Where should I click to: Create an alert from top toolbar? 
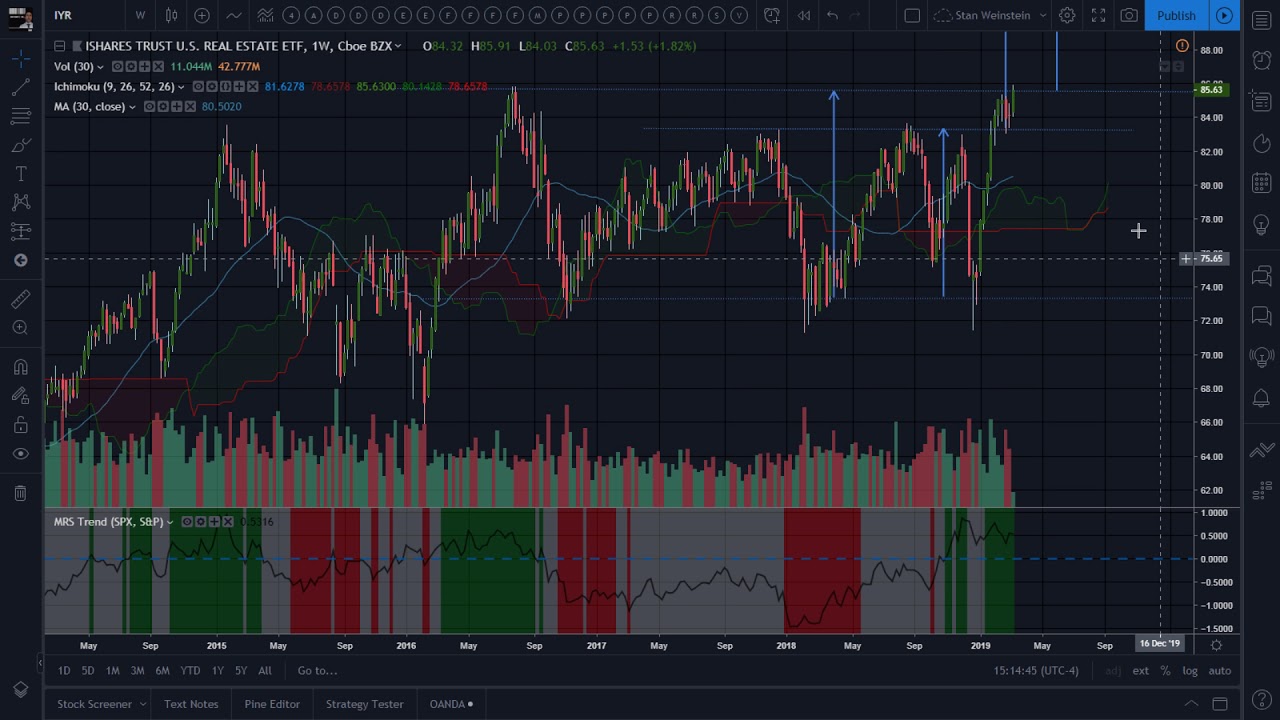772,15
